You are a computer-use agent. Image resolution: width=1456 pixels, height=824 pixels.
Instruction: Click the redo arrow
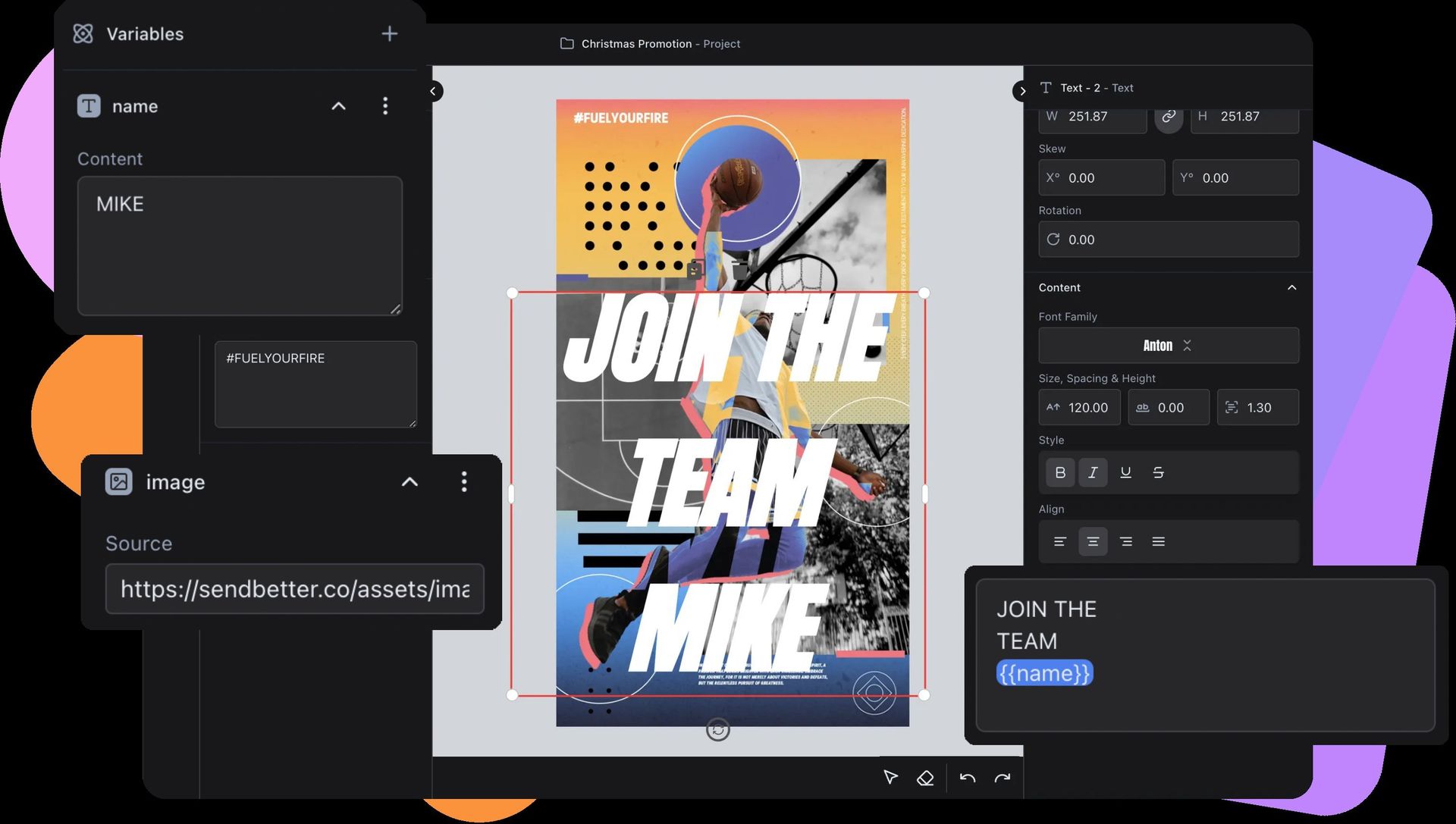(x=1003, y=778)
